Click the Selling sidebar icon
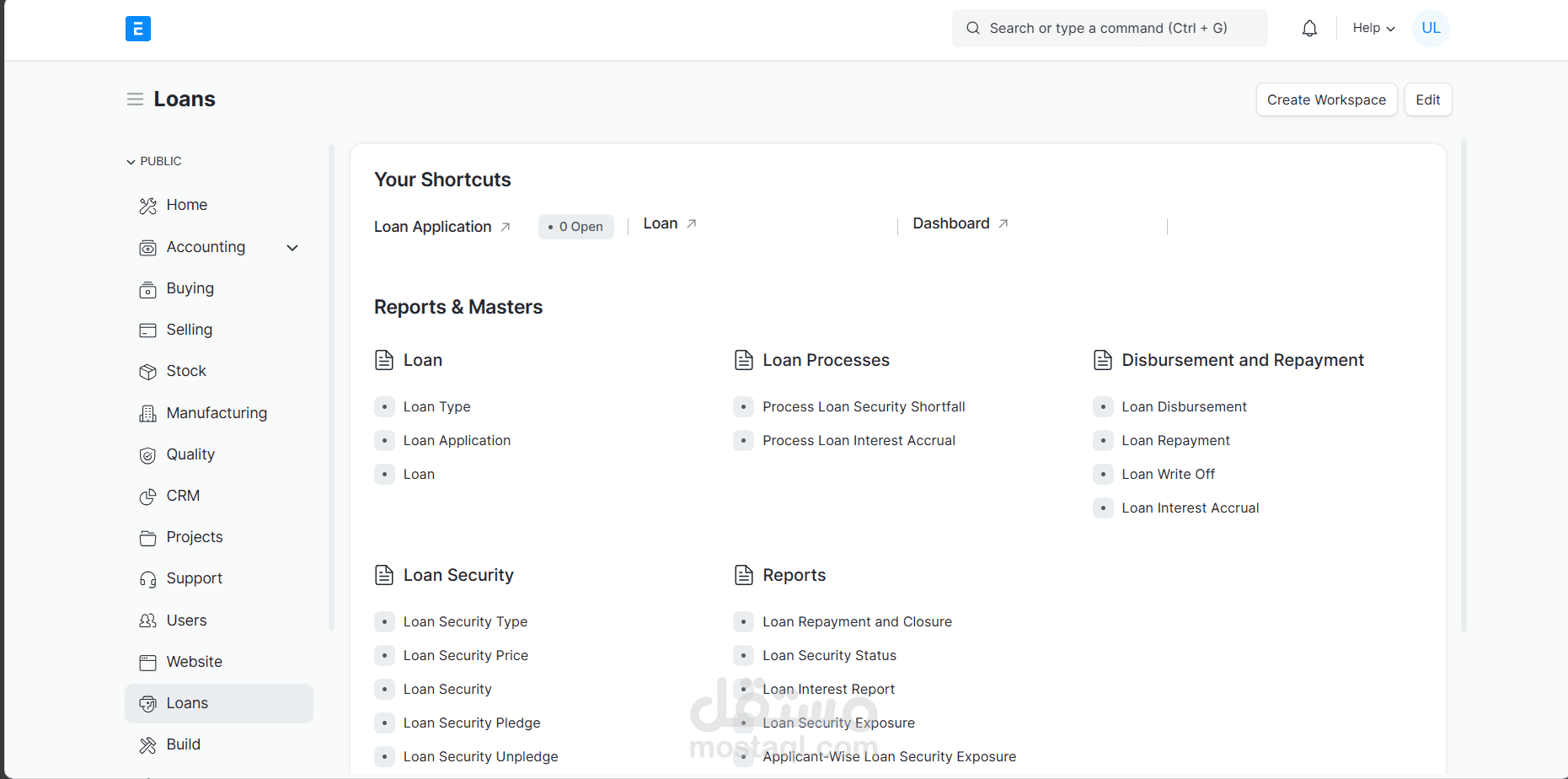Image resolution: width=1568 pixels, height=779 pixels. click(x=147, y=330)
